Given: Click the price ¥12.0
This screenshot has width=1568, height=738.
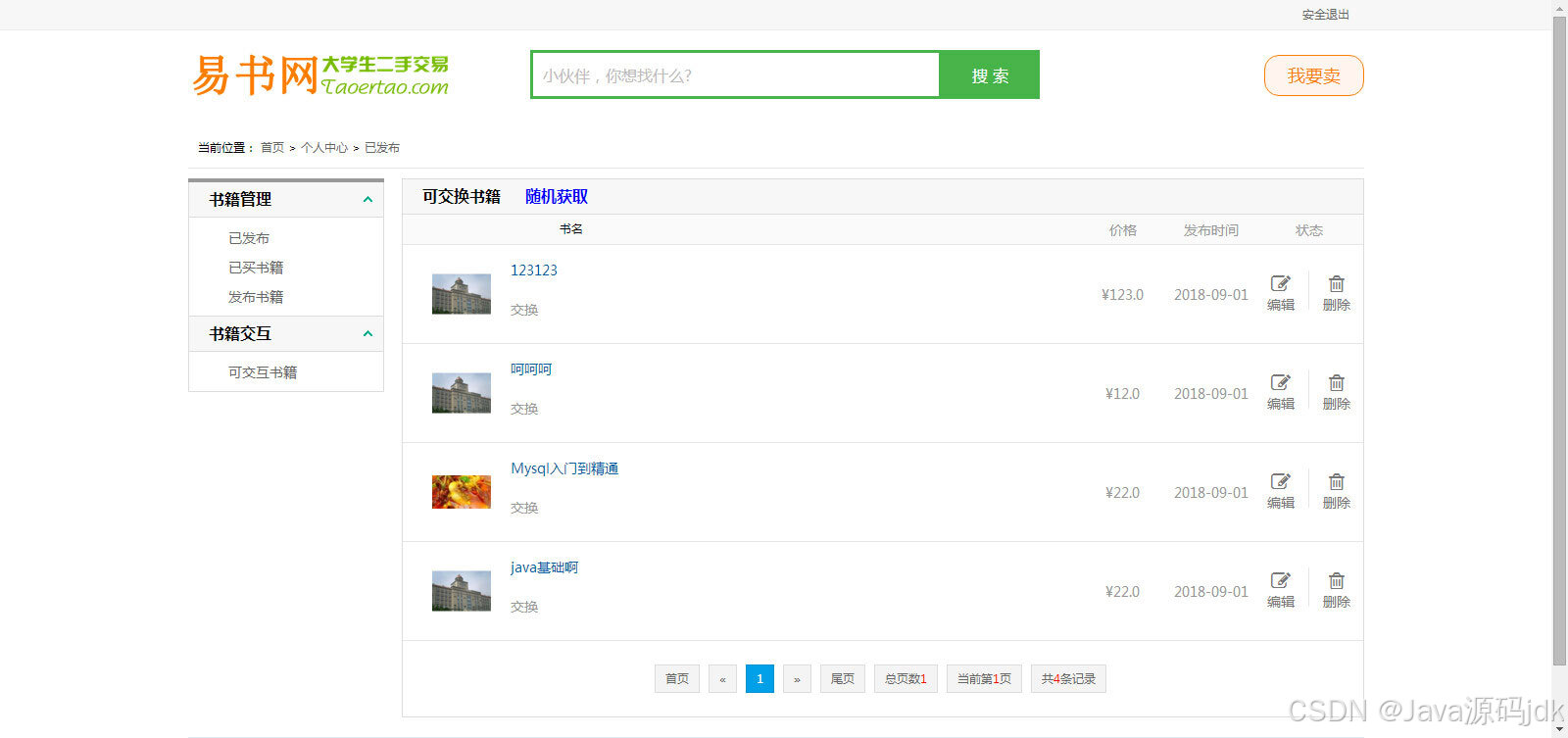Looking at the screenshot, I should 1122,394.
